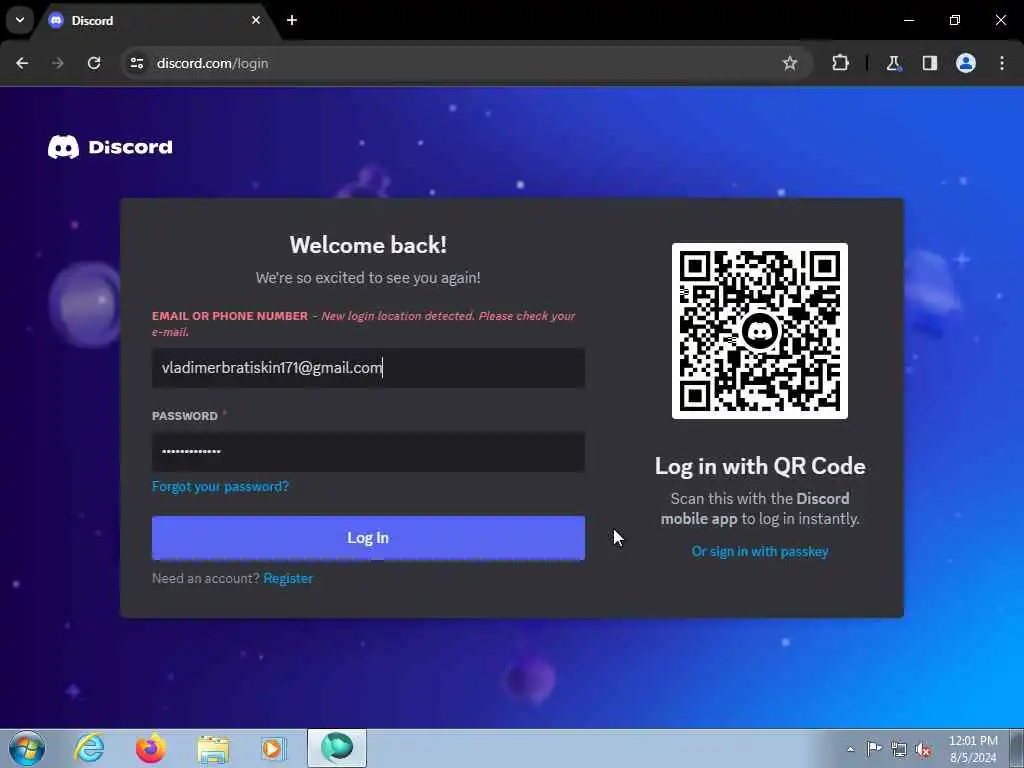Show hidden system tray icons
Viewport: 1024px width, 768px height.
pyautogui.click(x=850, y=749)
